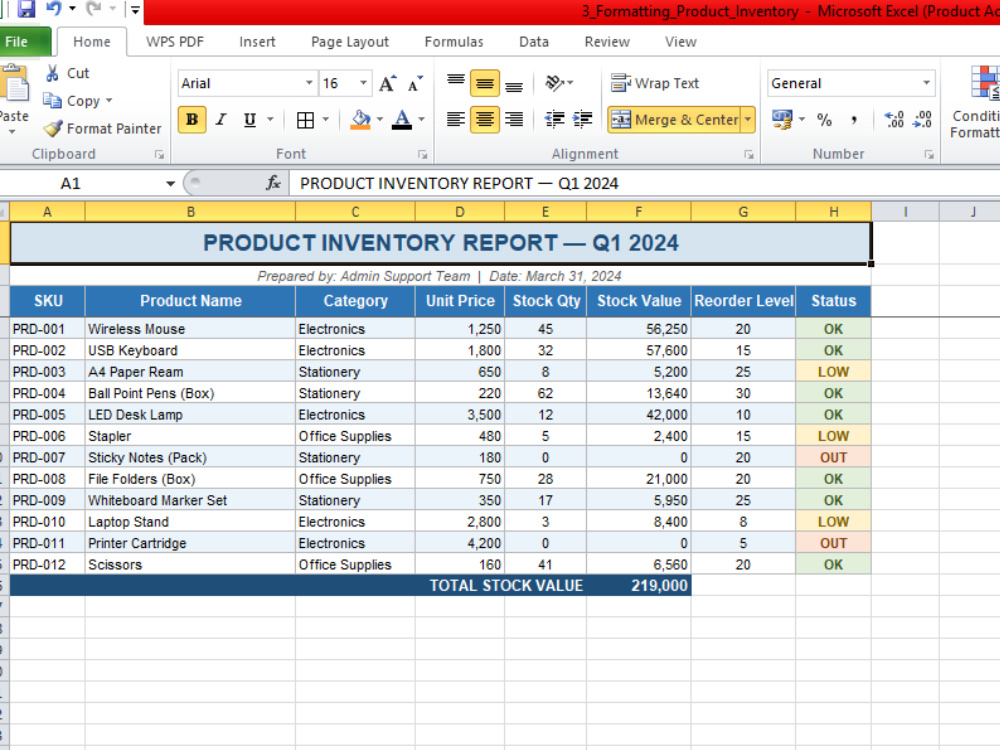Click the Fill Color bucket swatch

pos(361,119)
